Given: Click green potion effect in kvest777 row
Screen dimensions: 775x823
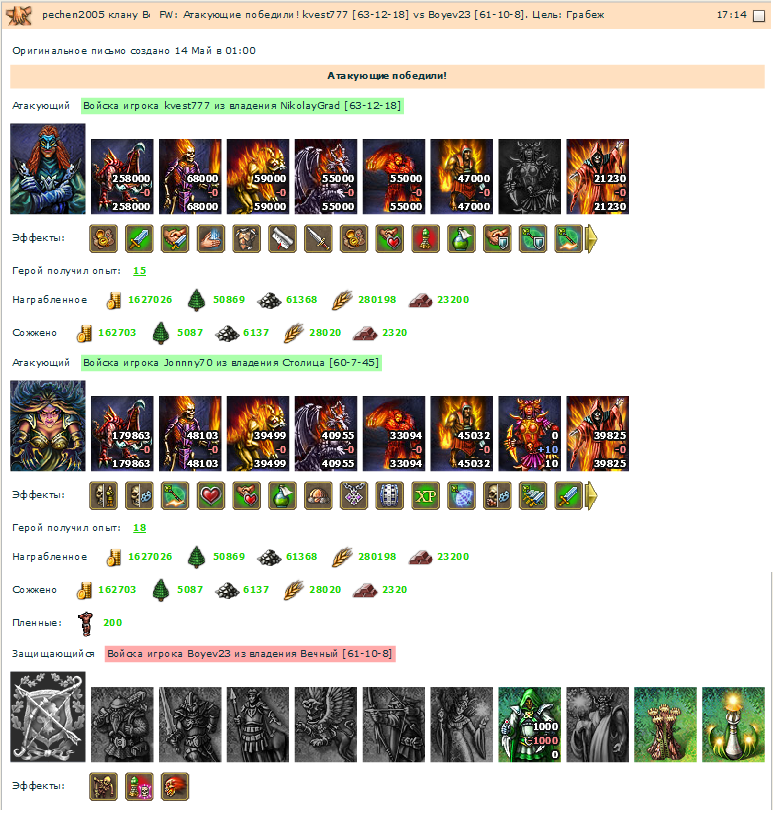Looking at the screenshot, I should (461, 239).
